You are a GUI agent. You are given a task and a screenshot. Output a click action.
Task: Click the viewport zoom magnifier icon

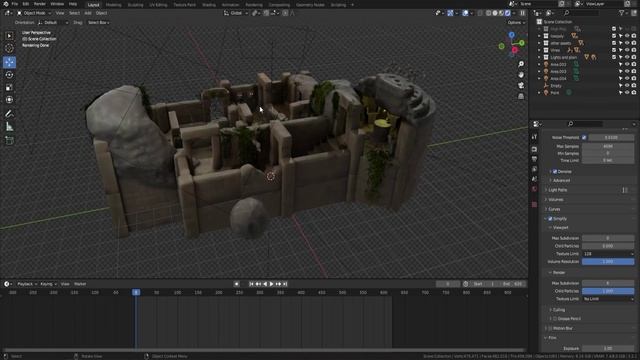521,64
